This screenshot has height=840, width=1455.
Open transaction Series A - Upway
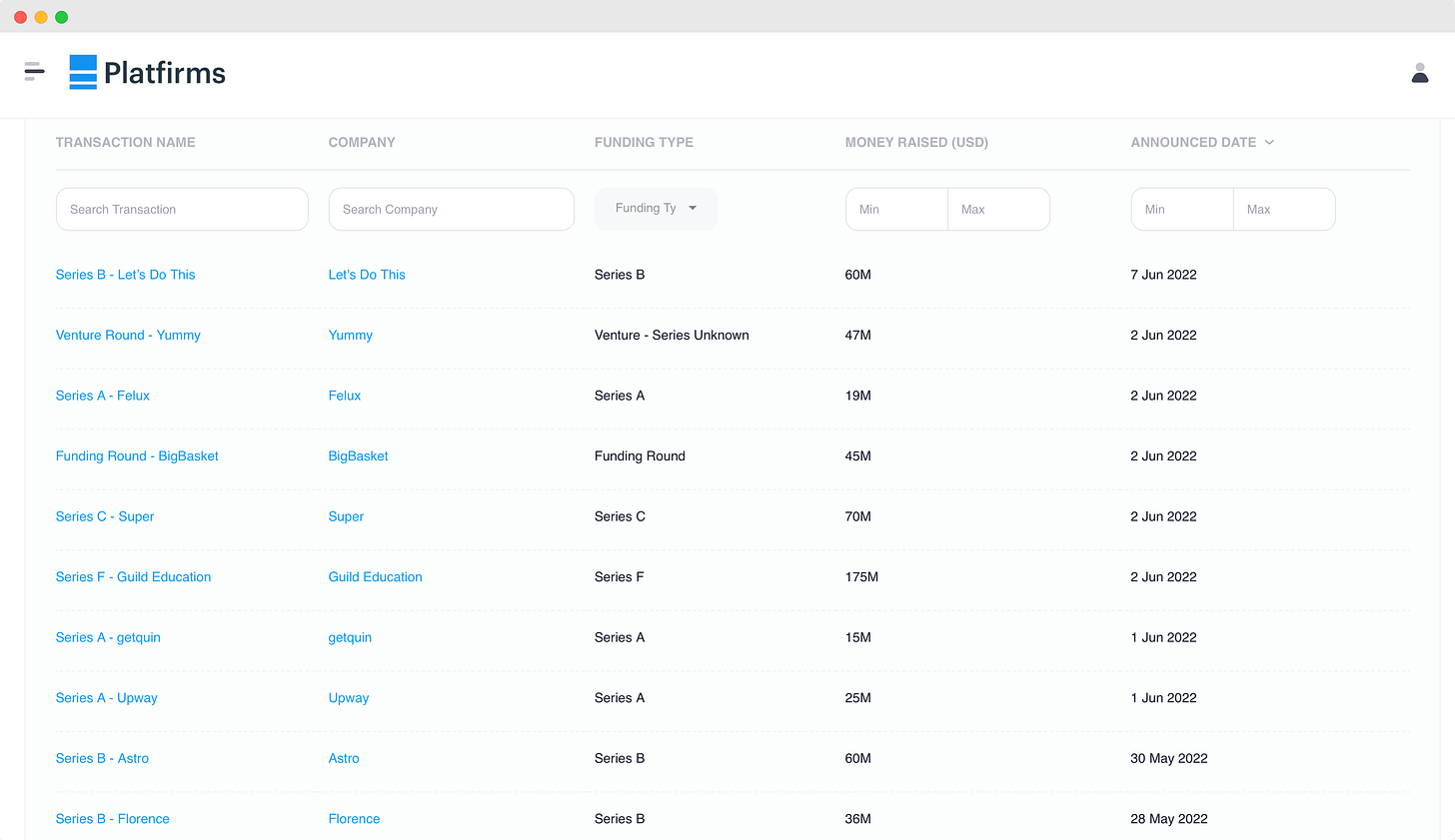pos(107,698)
